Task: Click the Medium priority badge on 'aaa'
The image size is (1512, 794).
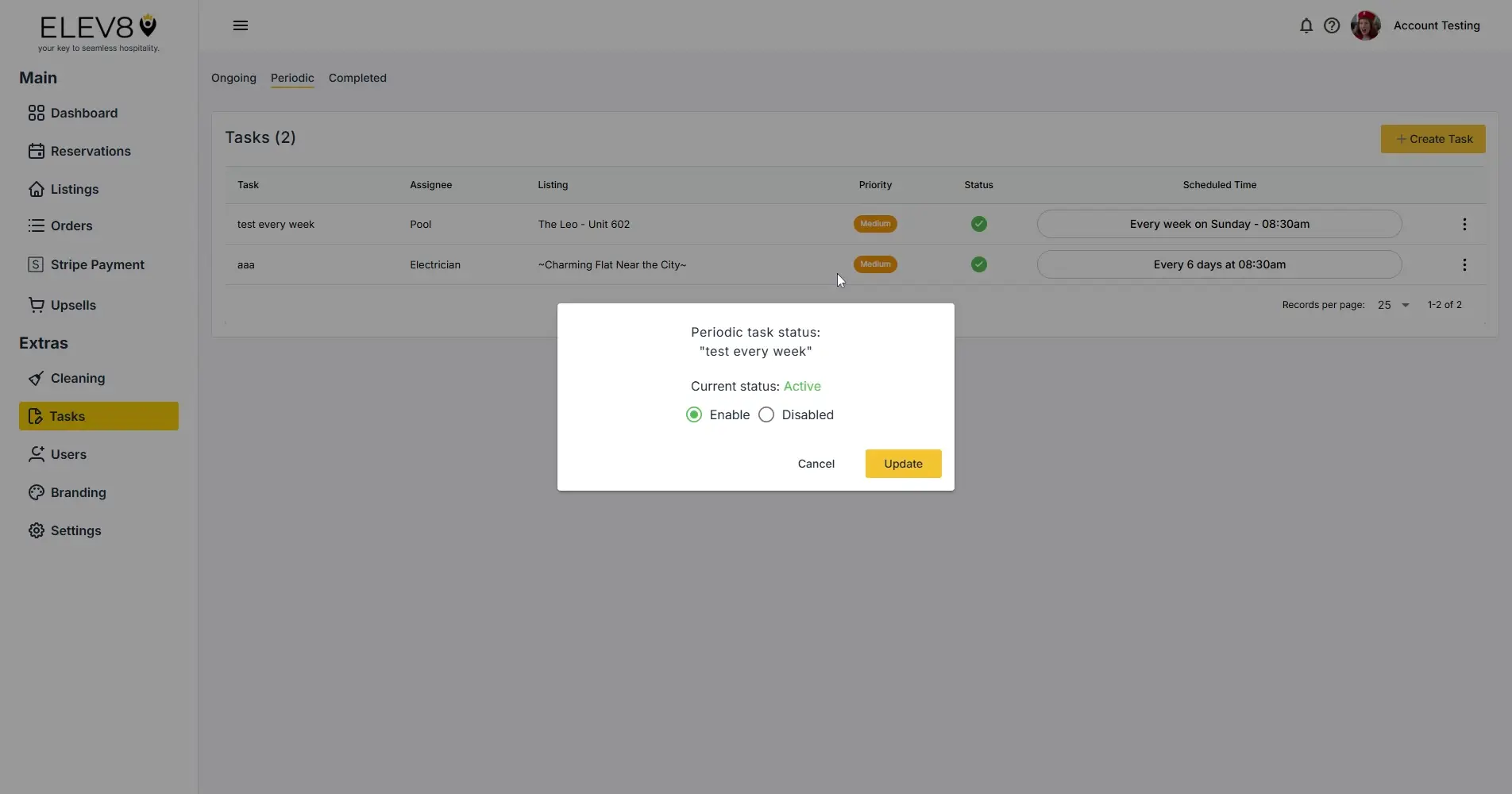Action: point(874,264)
